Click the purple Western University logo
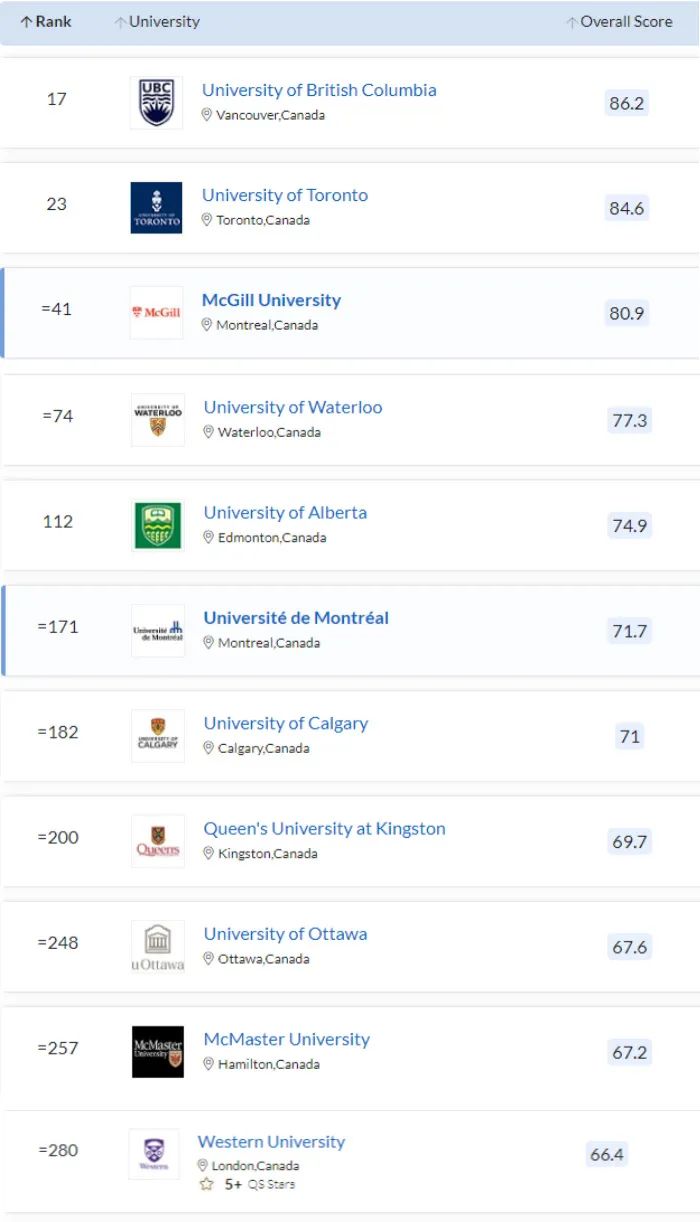This screenshot has height=1222, width=700. click(x=154, y=1154)
